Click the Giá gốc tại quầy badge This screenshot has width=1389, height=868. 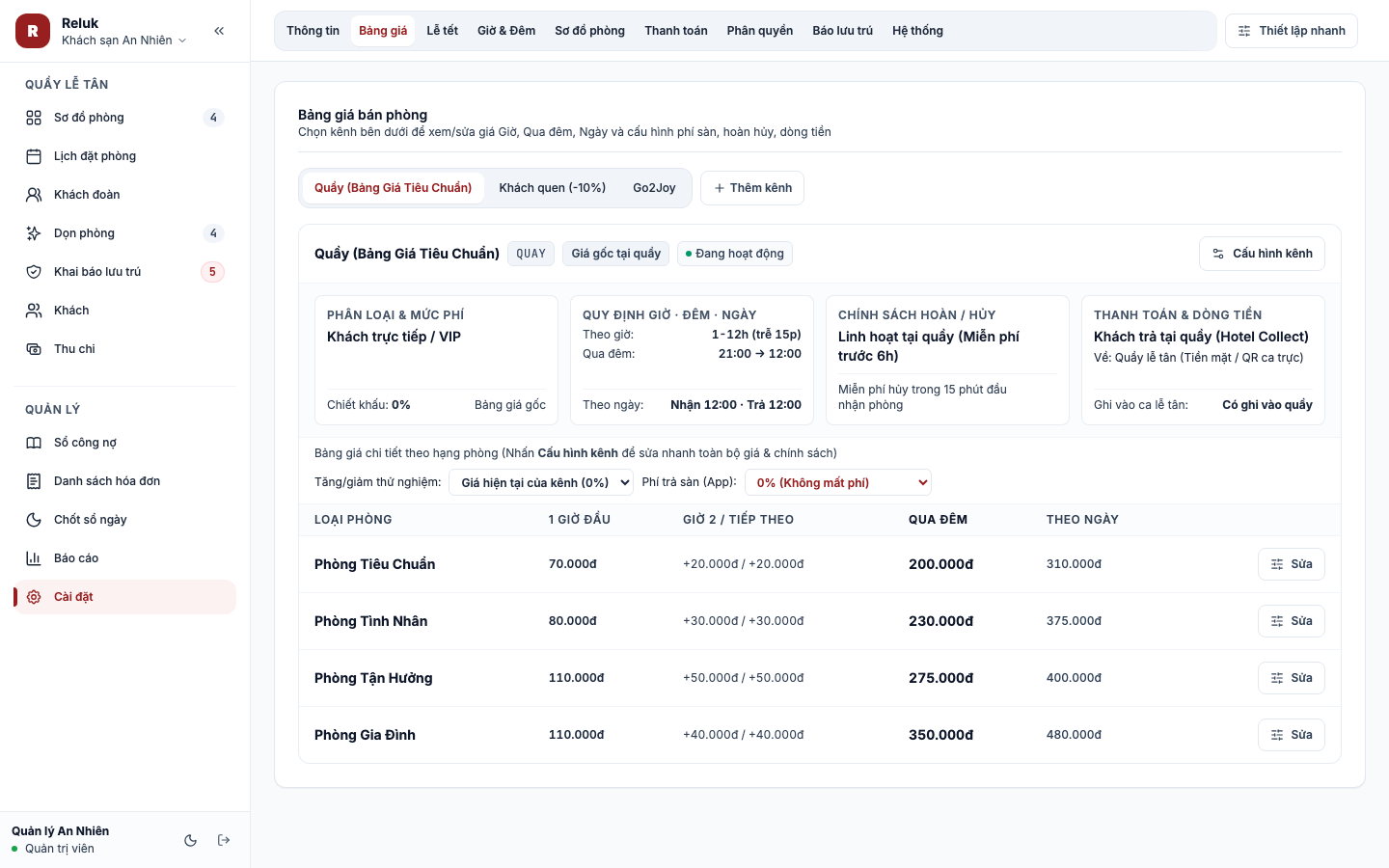pos(615,254)
